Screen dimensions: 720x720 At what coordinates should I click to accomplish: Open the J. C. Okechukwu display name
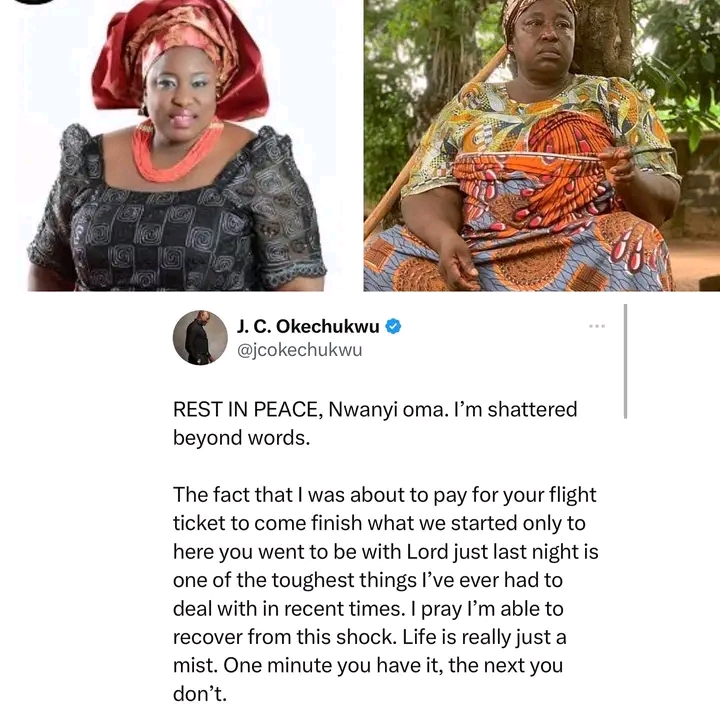point(308,326)
